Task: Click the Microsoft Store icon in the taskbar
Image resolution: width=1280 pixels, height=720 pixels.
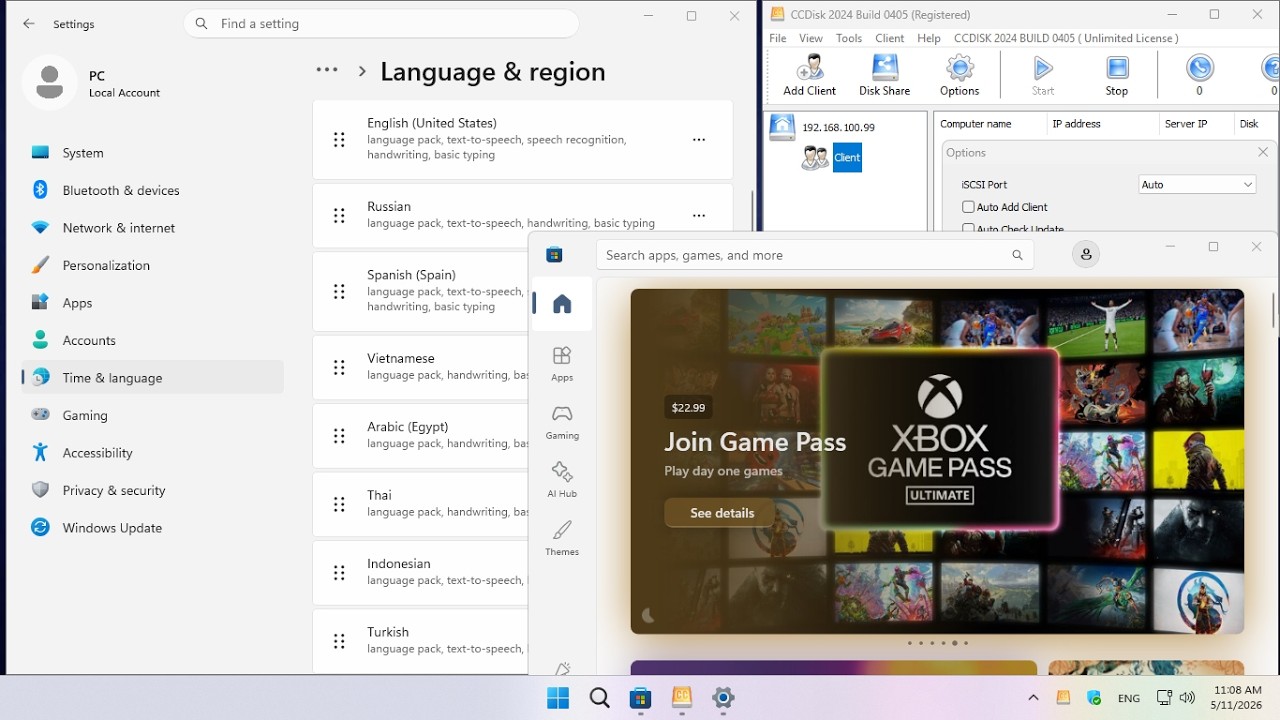Action: [x=641, y=698]
